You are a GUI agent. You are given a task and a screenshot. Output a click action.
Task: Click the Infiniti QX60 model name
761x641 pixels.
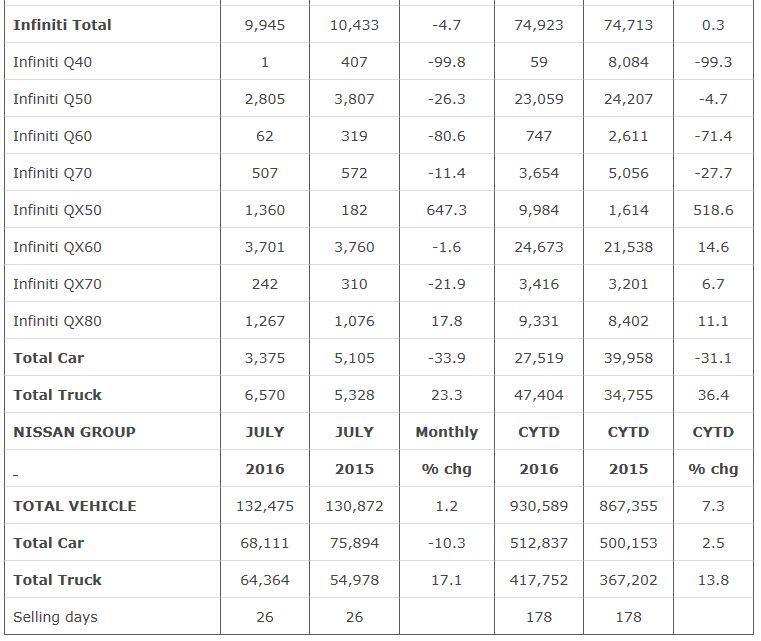(57, 247)
